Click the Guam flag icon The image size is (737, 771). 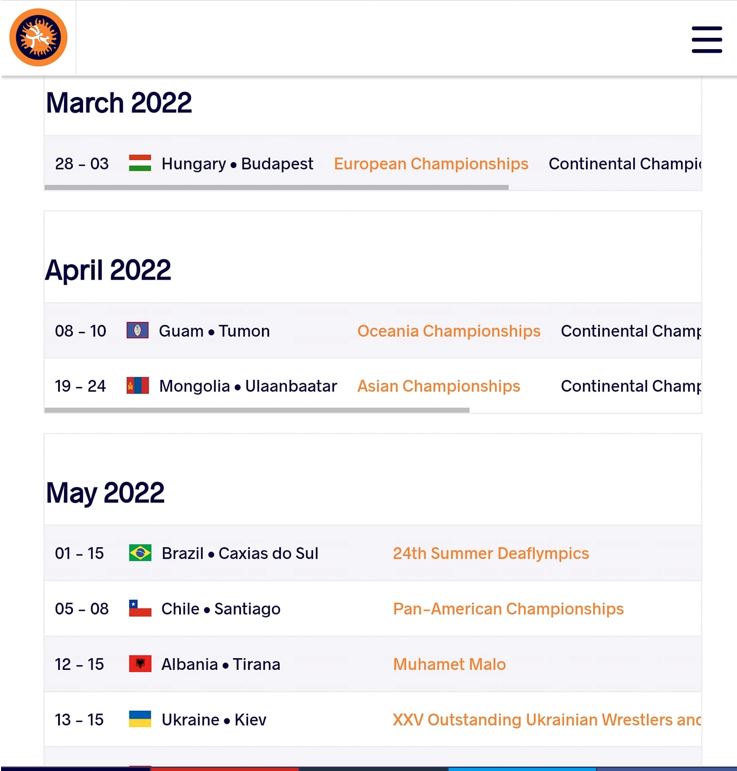coord(138,331)
